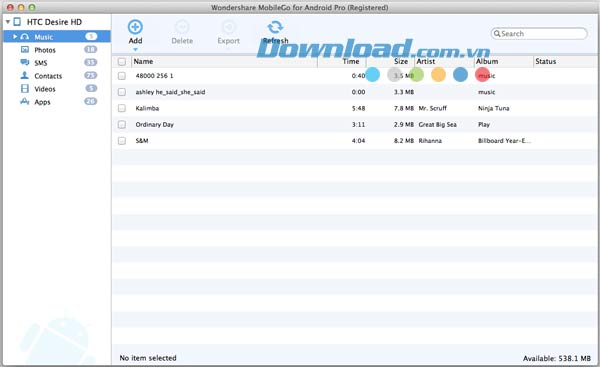600x367 pixels.
Task: Open the dropdown arrow under Add
Action: pyautogui.click(x=135, y=49)
